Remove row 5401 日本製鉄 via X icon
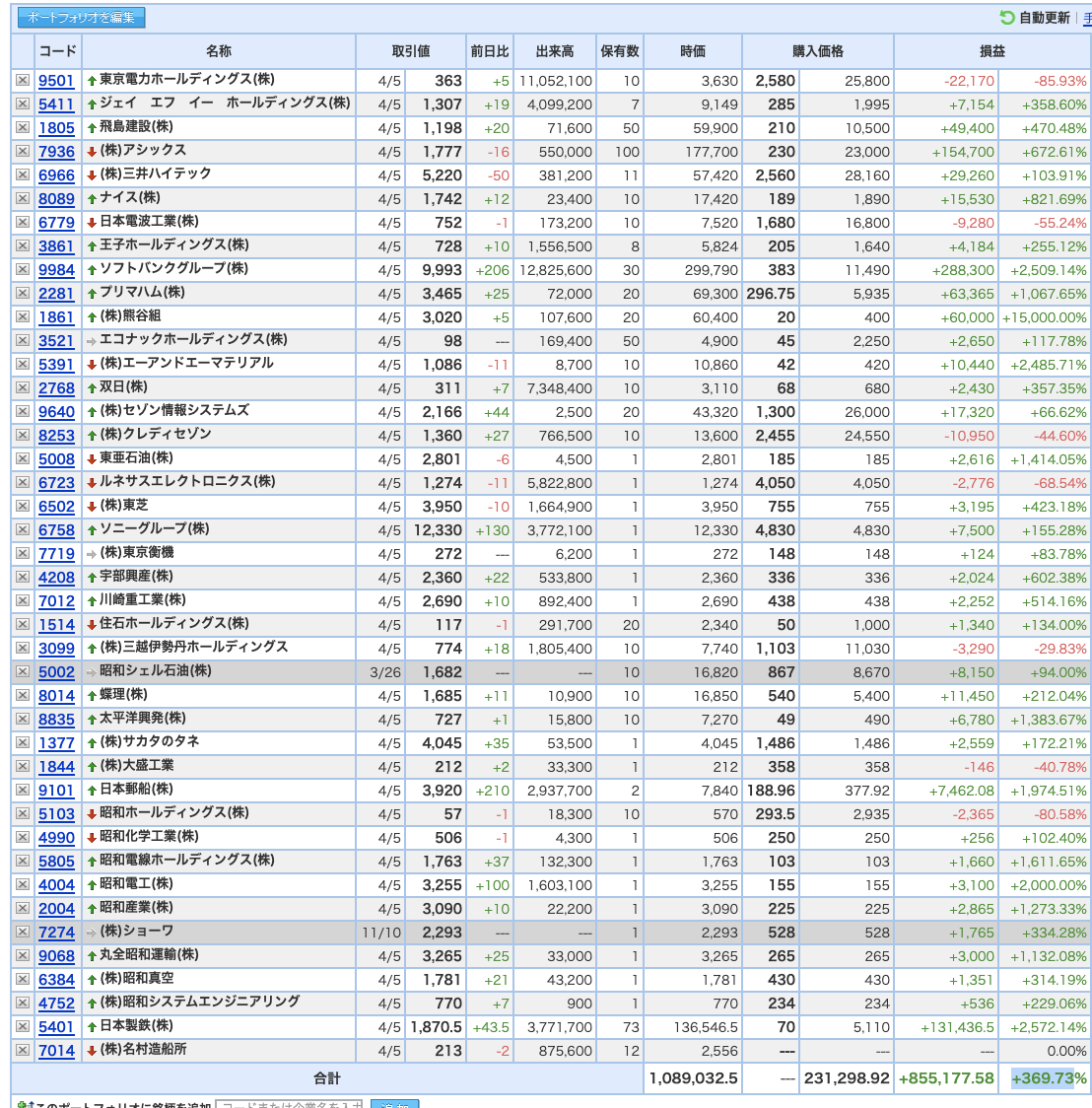 23,1027
